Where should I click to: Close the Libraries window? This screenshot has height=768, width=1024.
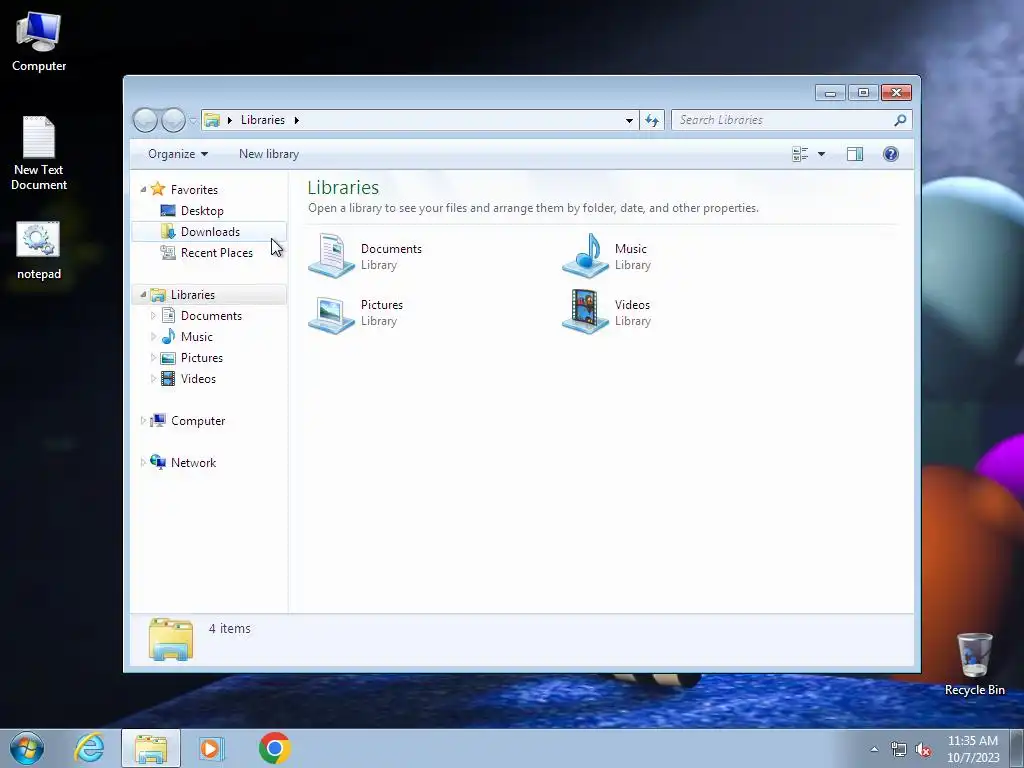pos(896,93)
